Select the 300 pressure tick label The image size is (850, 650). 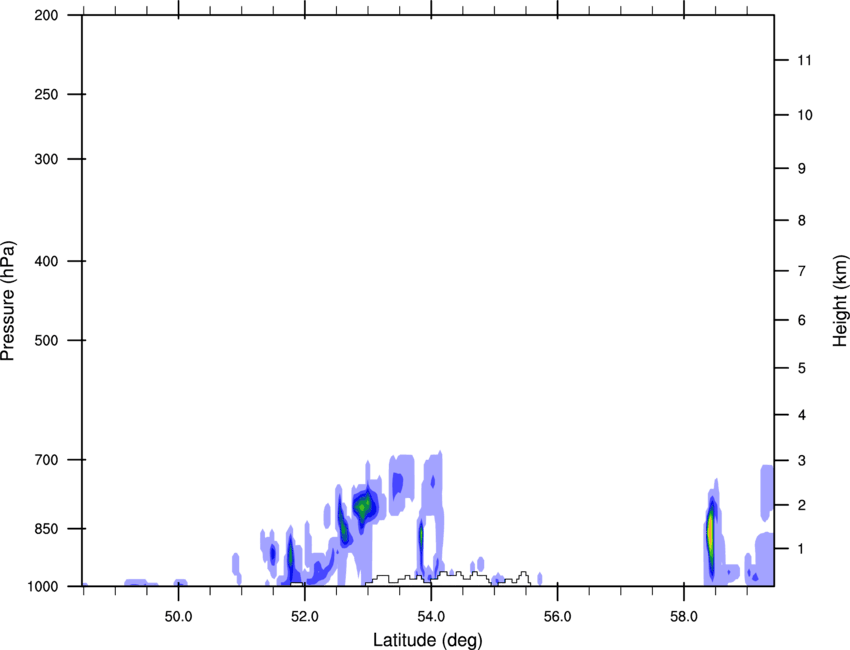[46, 159]
